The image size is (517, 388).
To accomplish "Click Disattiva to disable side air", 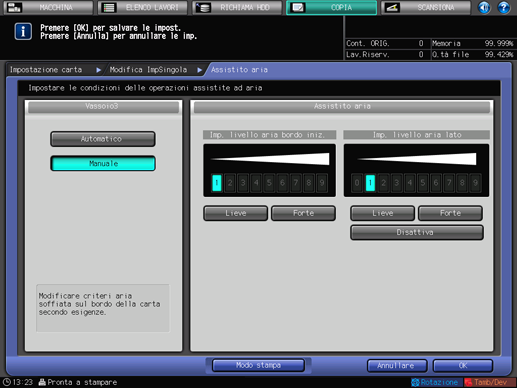I will coord(417,232).
